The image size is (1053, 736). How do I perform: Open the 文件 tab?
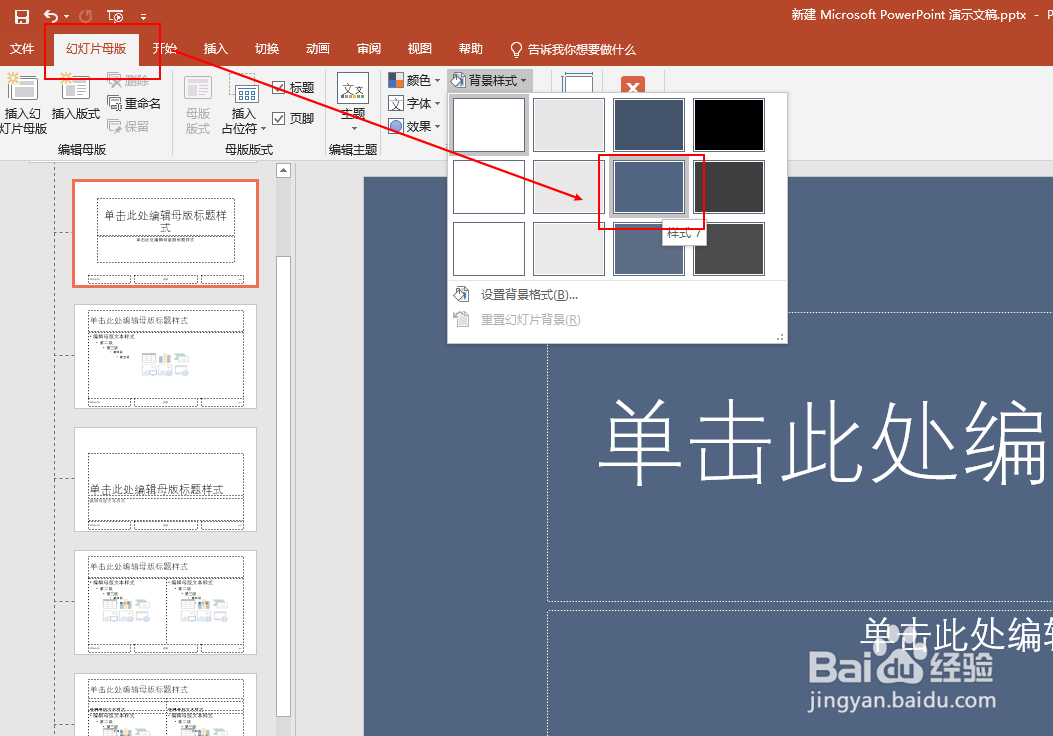[x=21, y=48]
